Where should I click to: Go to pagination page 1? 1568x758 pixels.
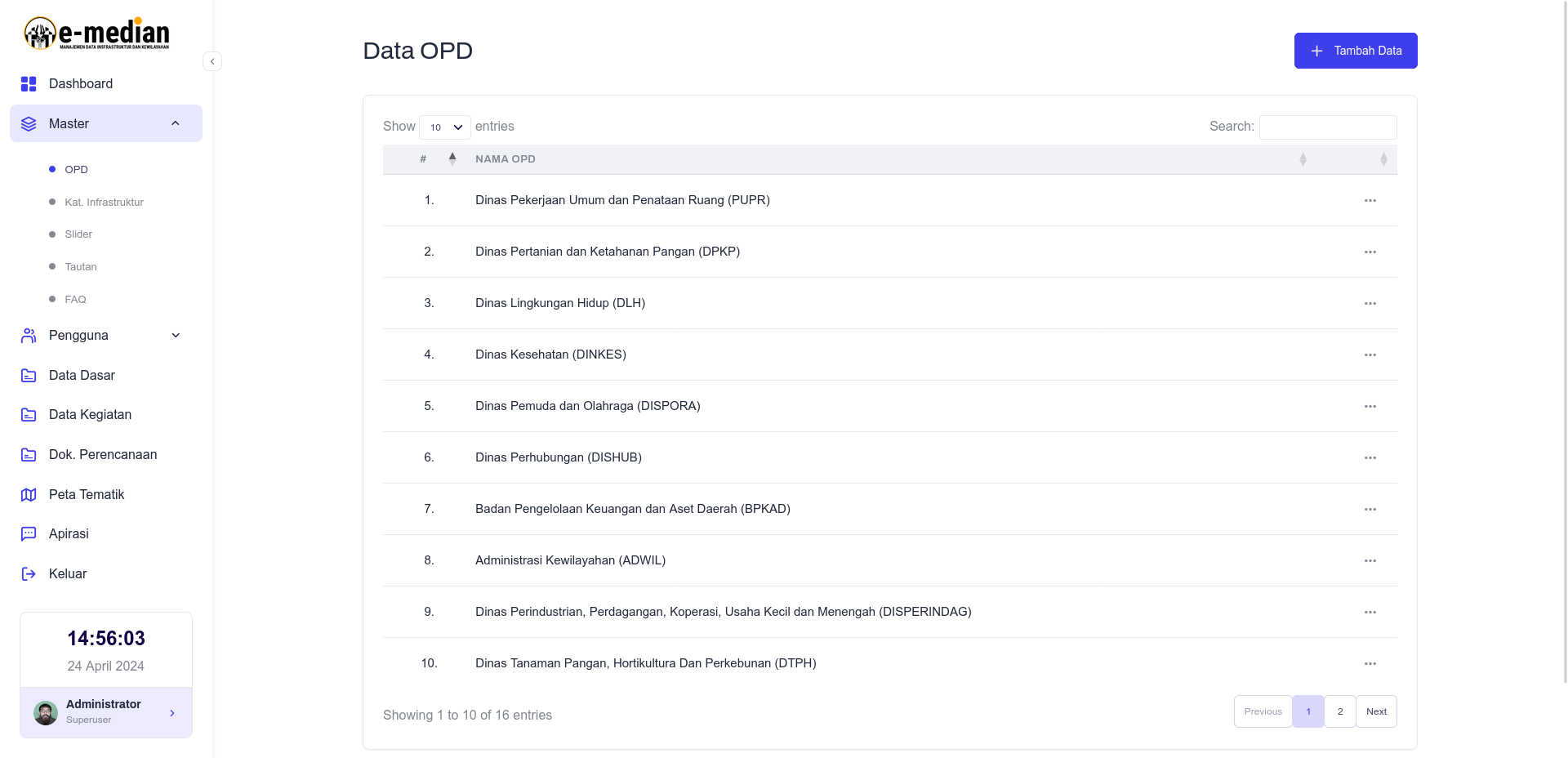coord(1308,711)
